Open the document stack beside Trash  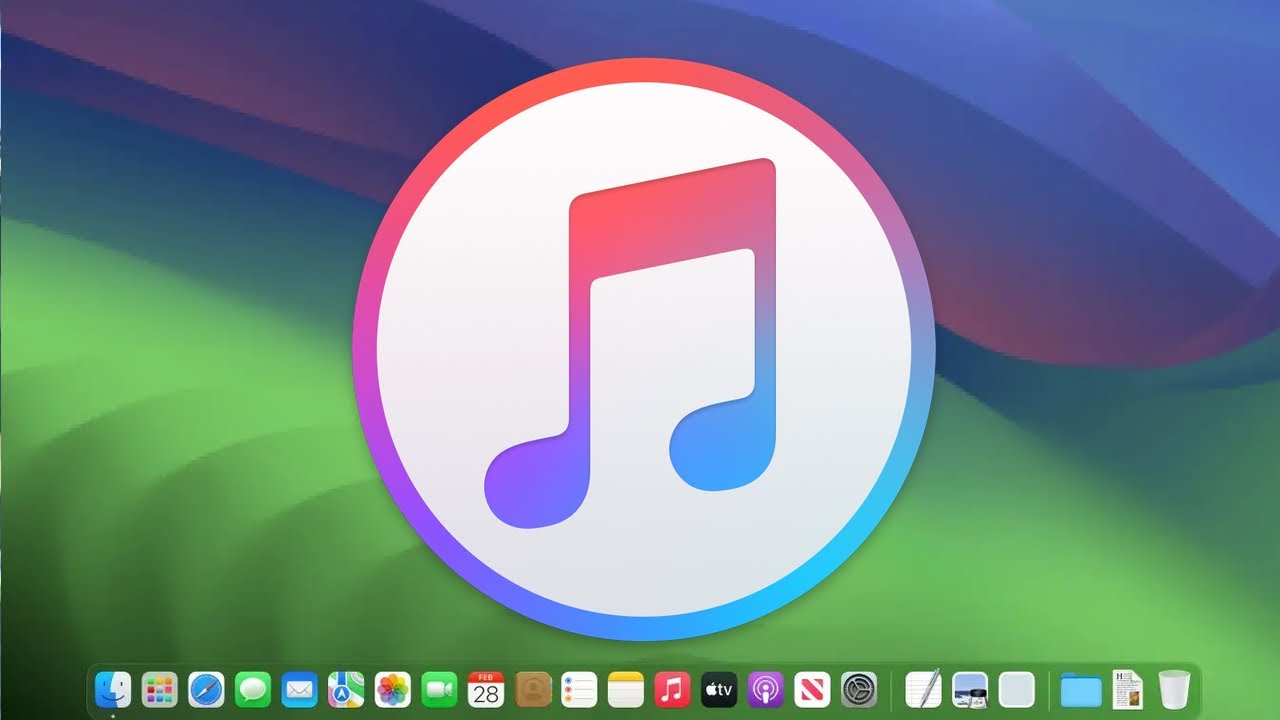coord(1127,689)
